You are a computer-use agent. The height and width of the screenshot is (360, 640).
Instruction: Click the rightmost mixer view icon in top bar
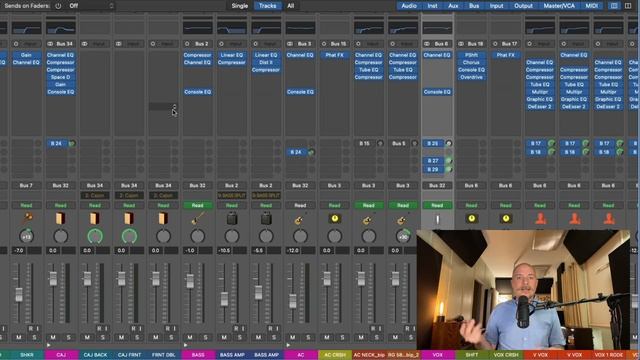628,6
